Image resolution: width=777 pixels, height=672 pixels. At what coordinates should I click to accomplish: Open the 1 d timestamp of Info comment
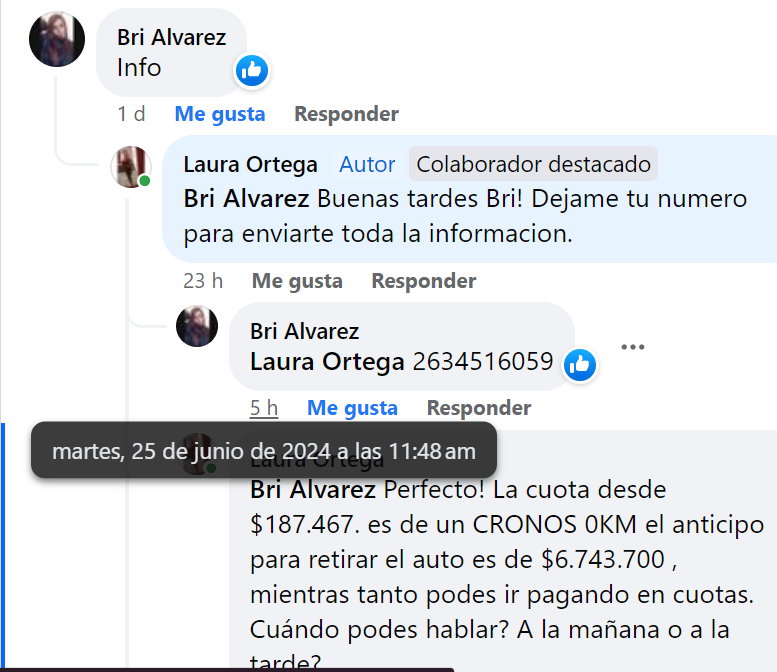[x=131, y=114]
